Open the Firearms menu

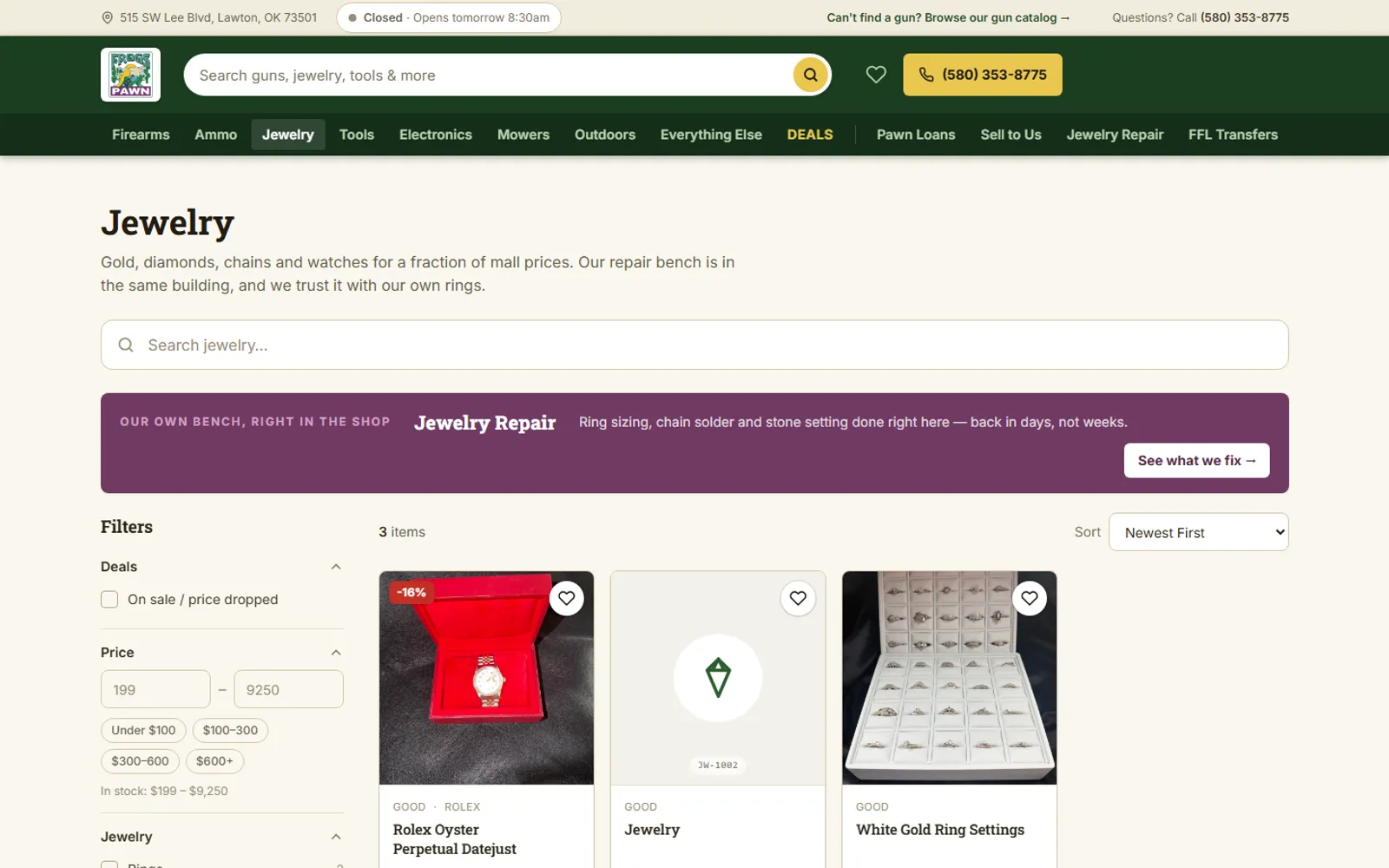point(141,135)
